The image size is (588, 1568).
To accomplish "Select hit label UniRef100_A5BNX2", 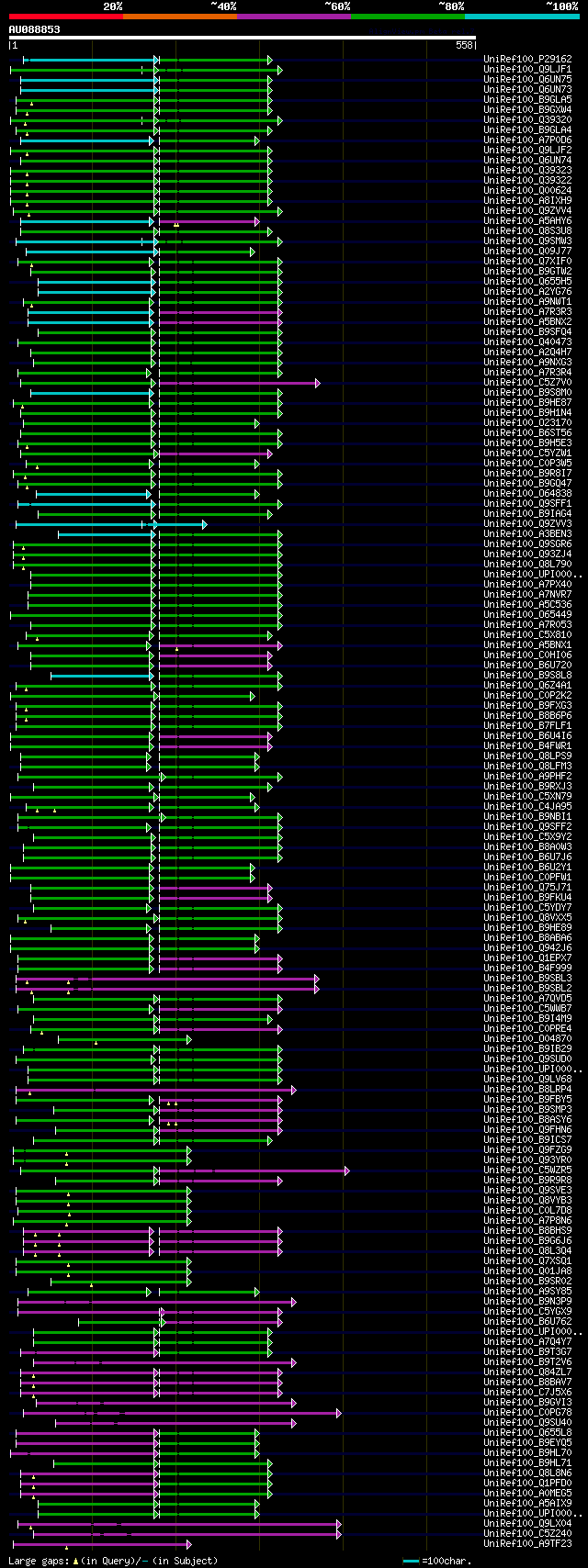I will click(x=527, y=322).
